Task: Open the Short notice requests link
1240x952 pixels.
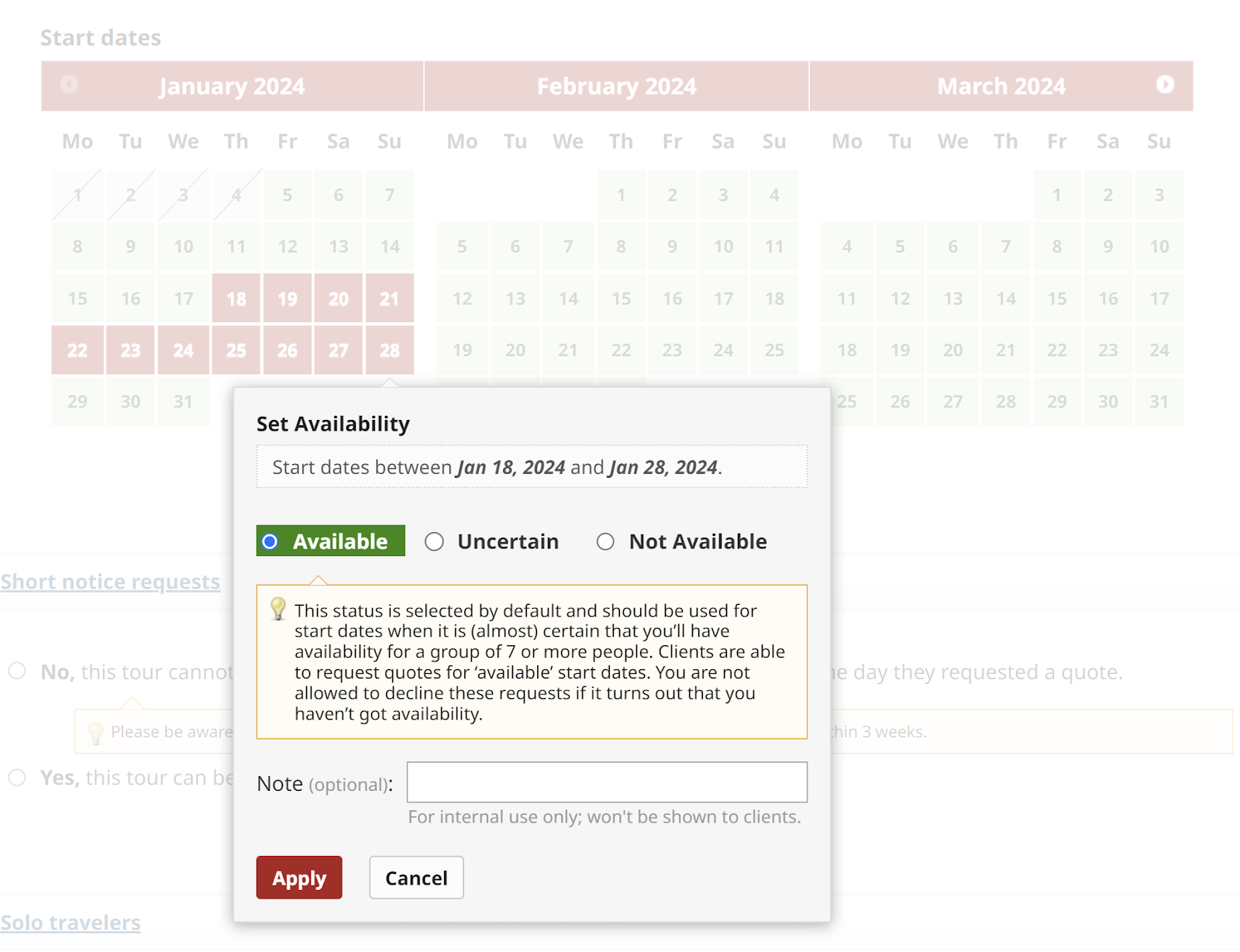Action: (x=110, y=582)
